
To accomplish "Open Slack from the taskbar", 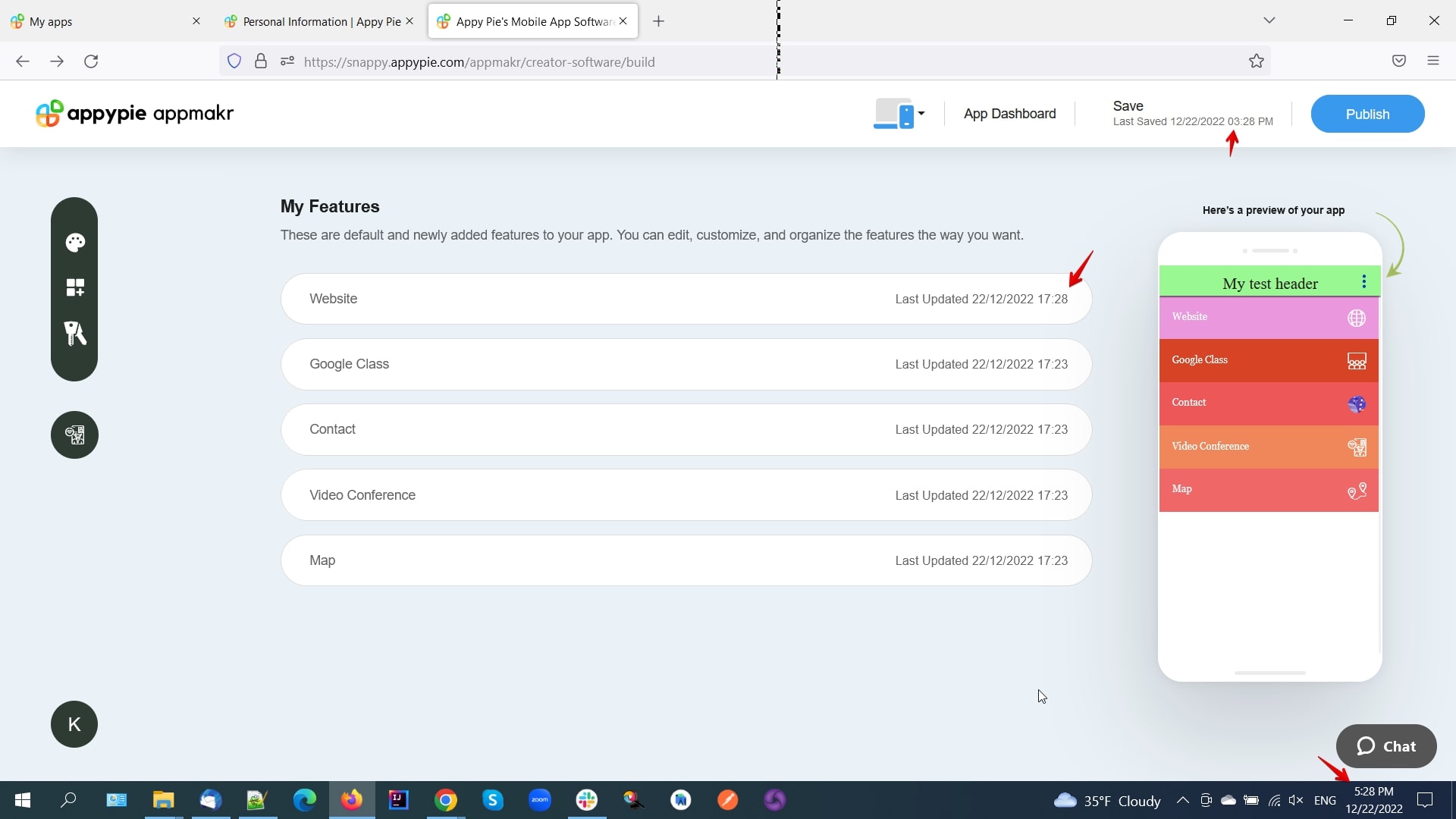I will pyautogui.click(x=586, y=800).
